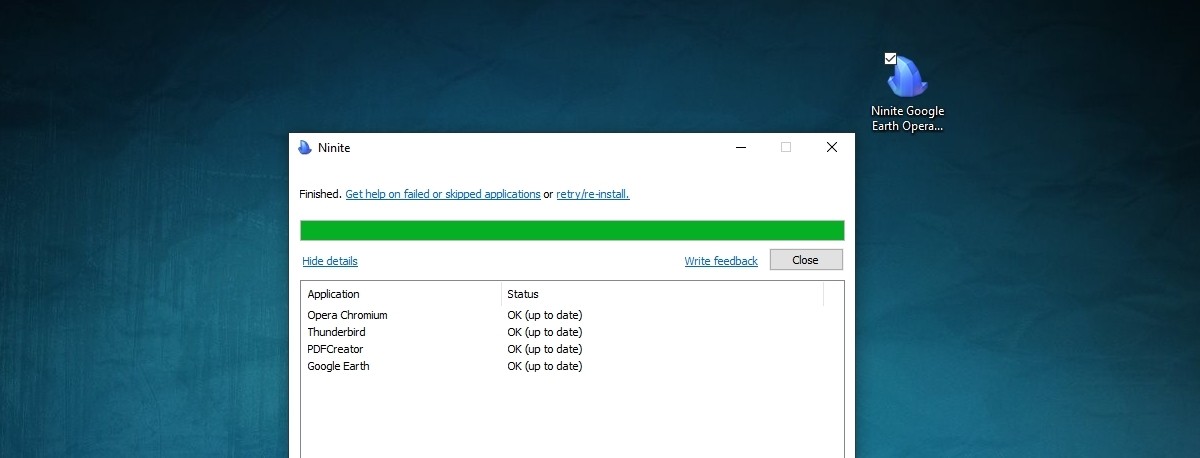1200x458 pixels.
Task: Click the Ninite title bar text
Action: (334, 148)
